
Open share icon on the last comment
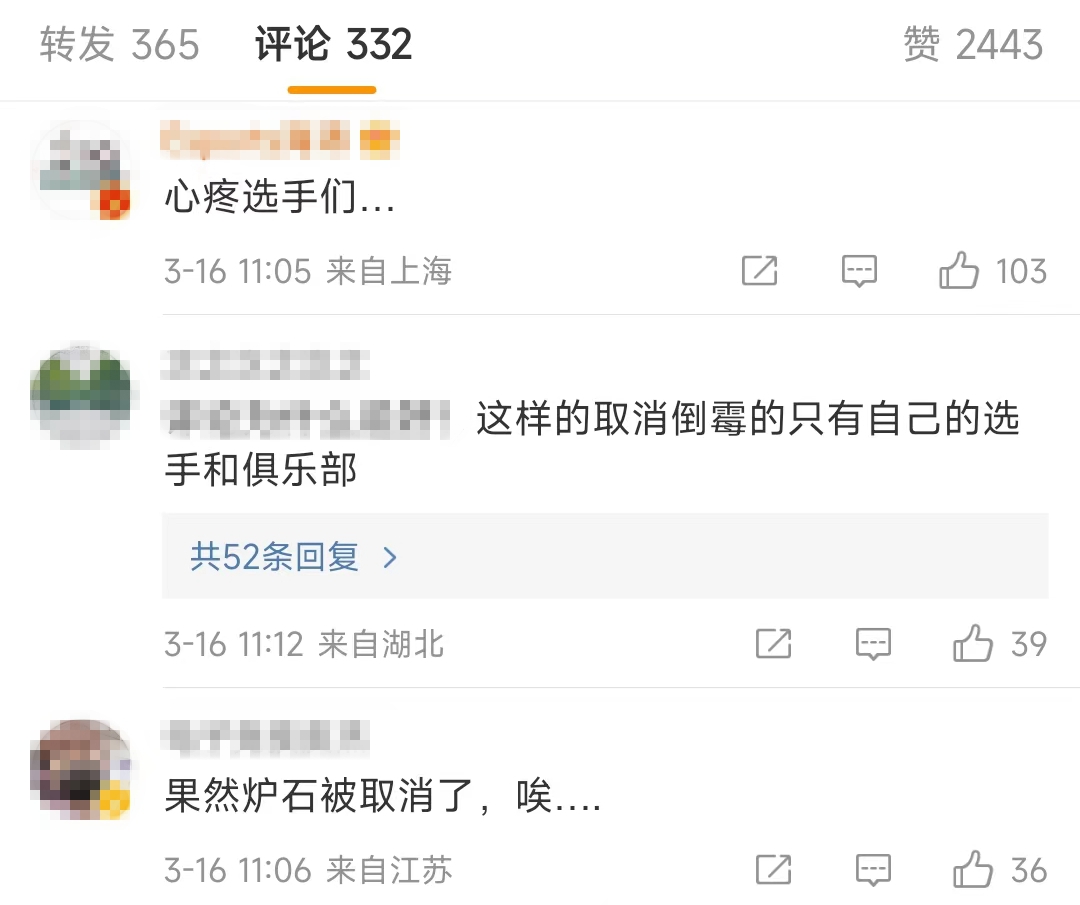(774, 870)
